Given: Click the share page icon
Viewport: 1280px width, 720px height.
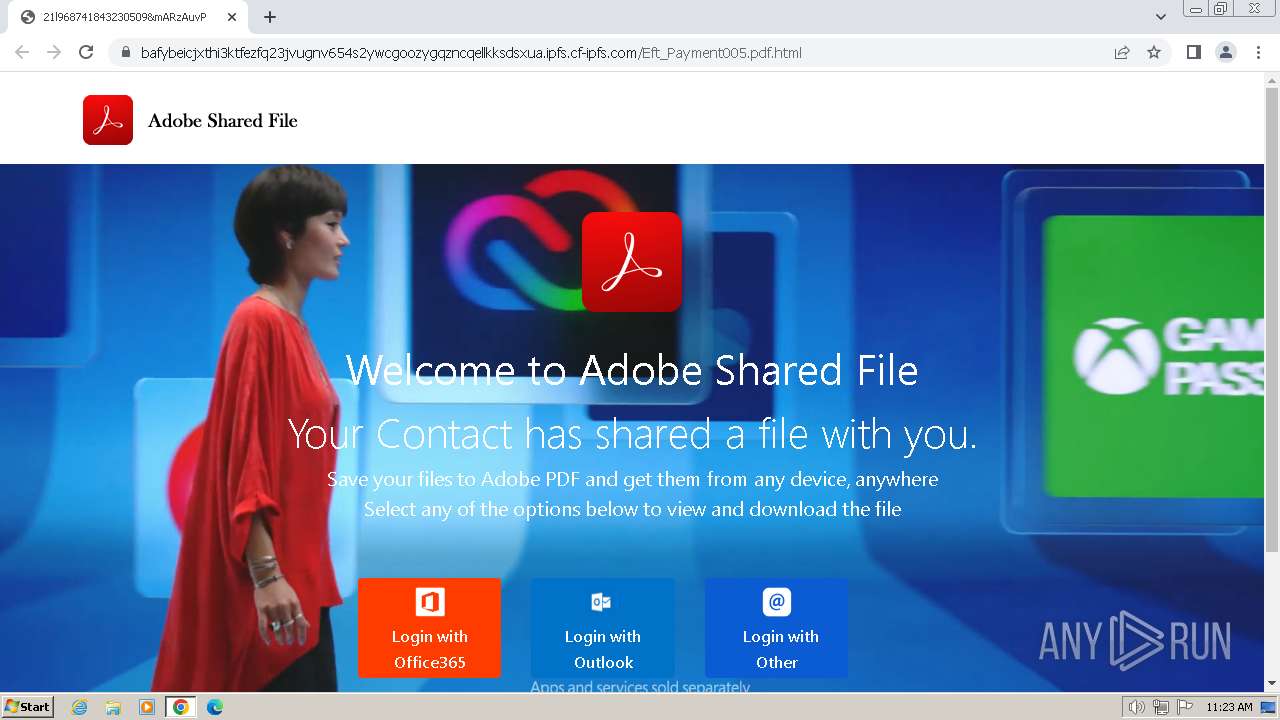Looking at the screenshot, I should 1122,53.
